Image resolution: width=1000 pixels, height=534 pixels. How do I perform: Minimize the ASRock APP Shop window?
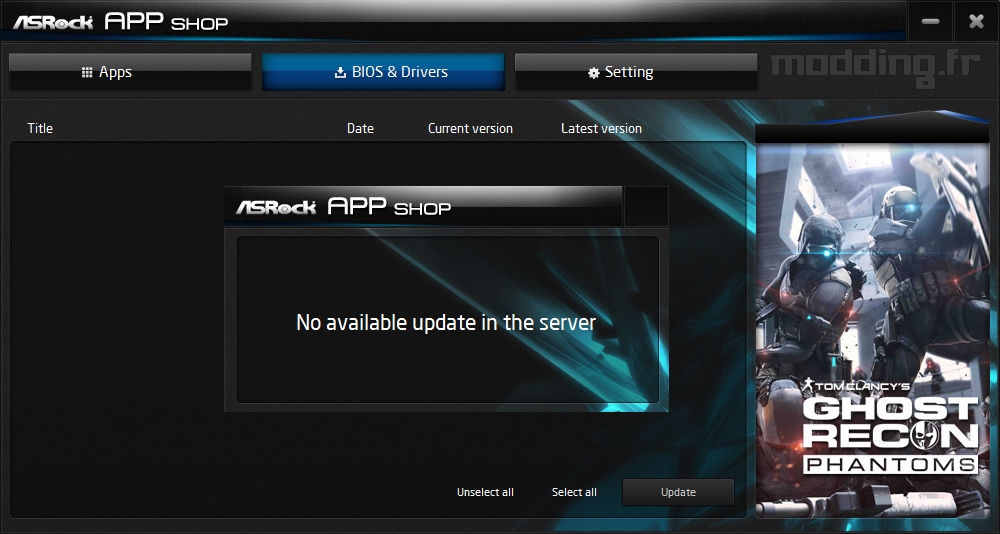tap(930, 22)
